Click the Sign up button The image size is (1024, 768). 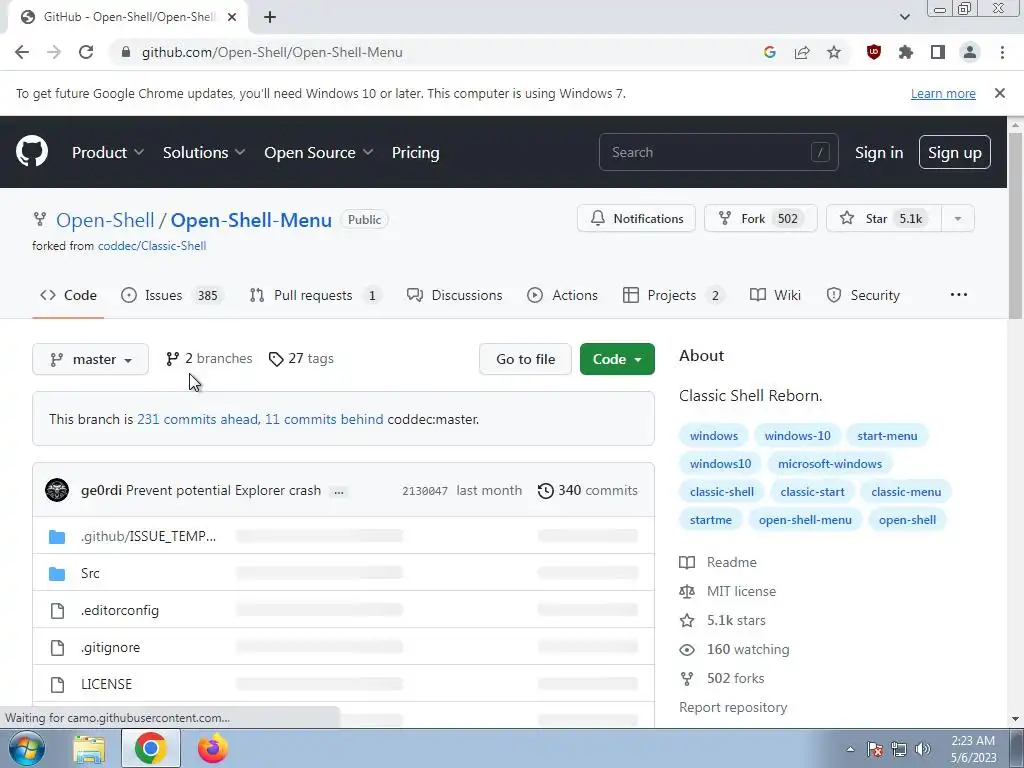pos(955,152)
